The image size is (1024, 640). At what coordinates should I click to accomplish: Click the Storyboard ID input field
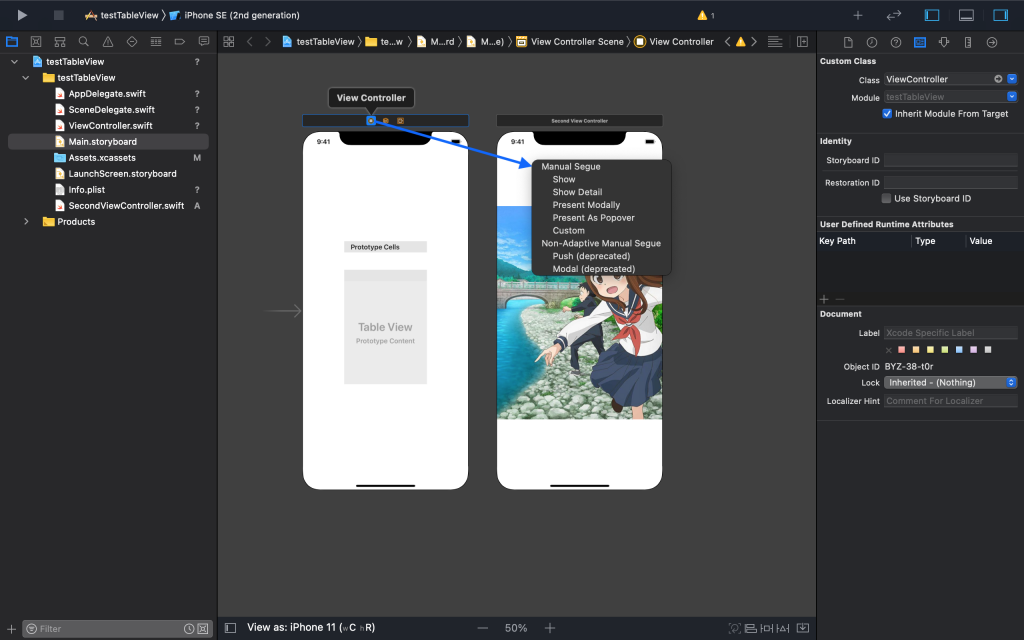click(x=950, y=160)
